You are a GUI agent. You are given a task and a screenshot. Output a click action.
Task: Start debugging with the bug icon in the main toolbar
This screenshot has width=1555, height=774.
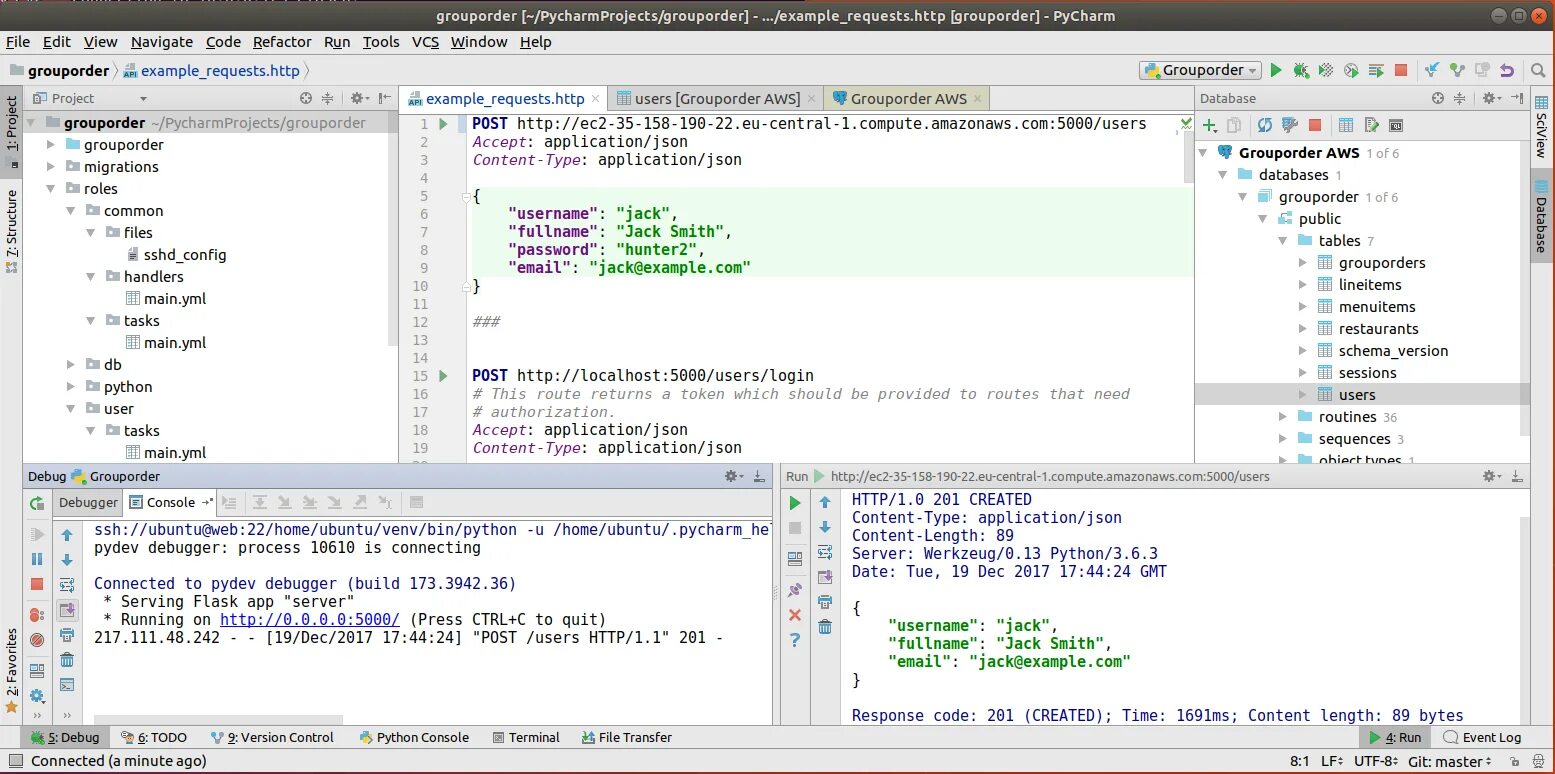(1300, 70)
